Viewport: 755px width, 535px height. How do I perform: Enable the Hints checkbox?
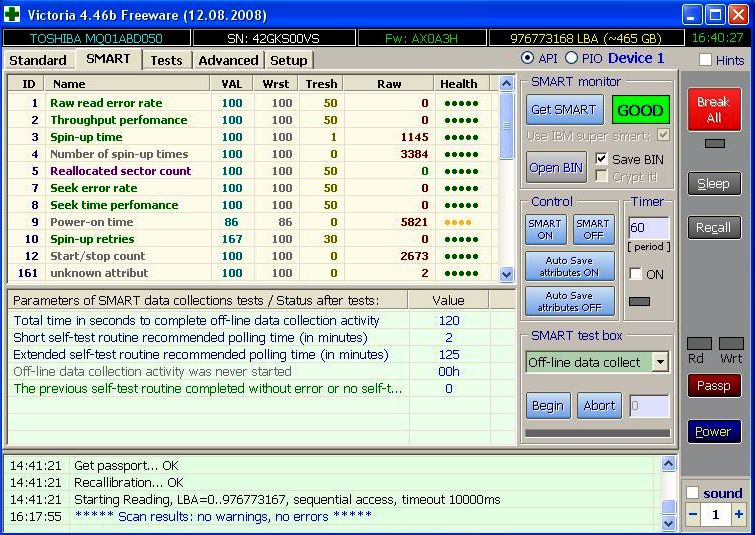tap(700, 60)
